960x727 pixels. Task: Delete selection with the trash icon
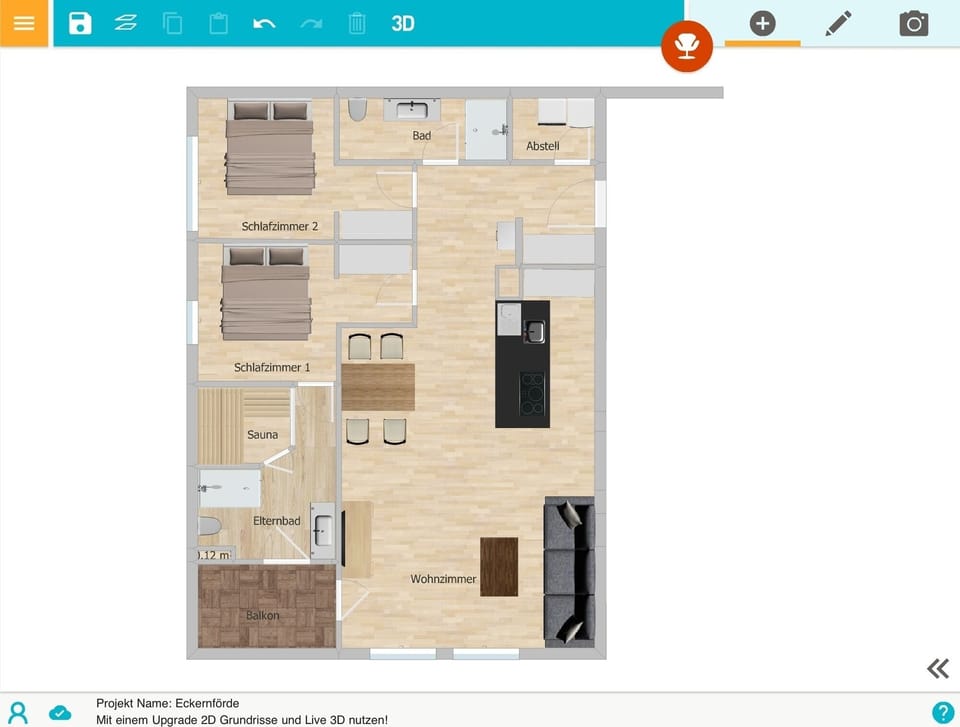356,23
